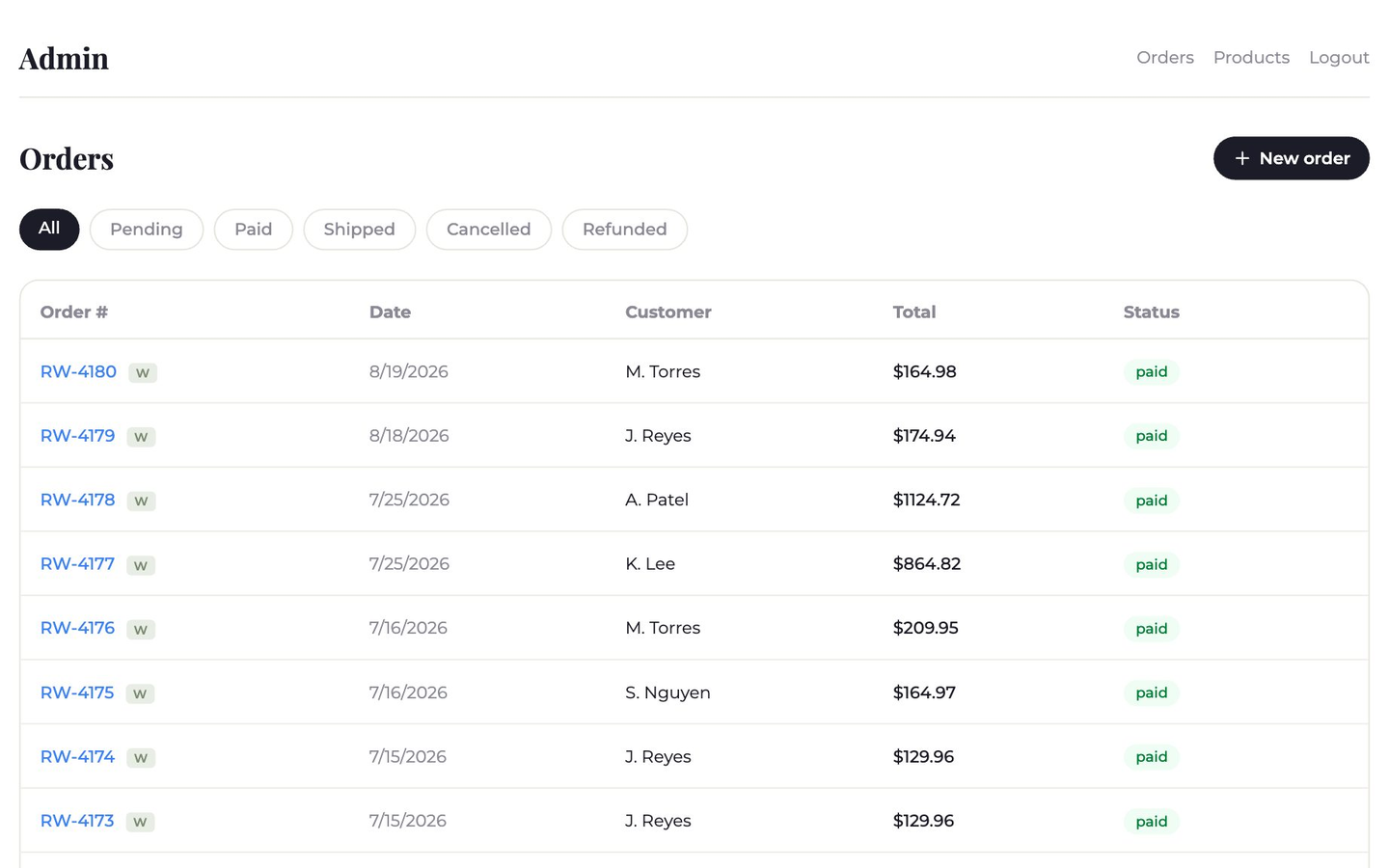Select the All filter tab
This screenshot has width=1389, height=868.
pos(49,230)
